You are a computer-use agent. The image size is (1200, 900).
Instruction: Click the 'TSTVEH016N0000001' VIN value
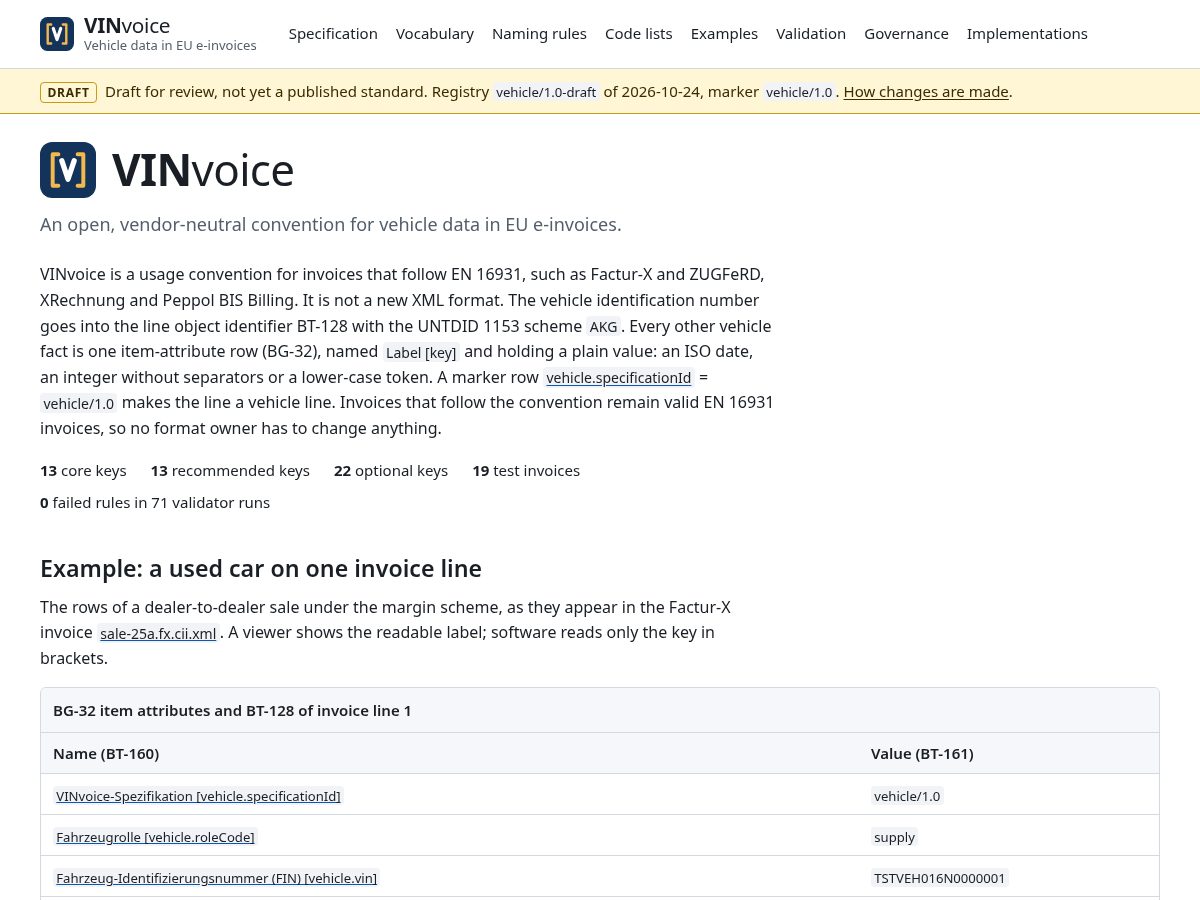coord(940,878)
